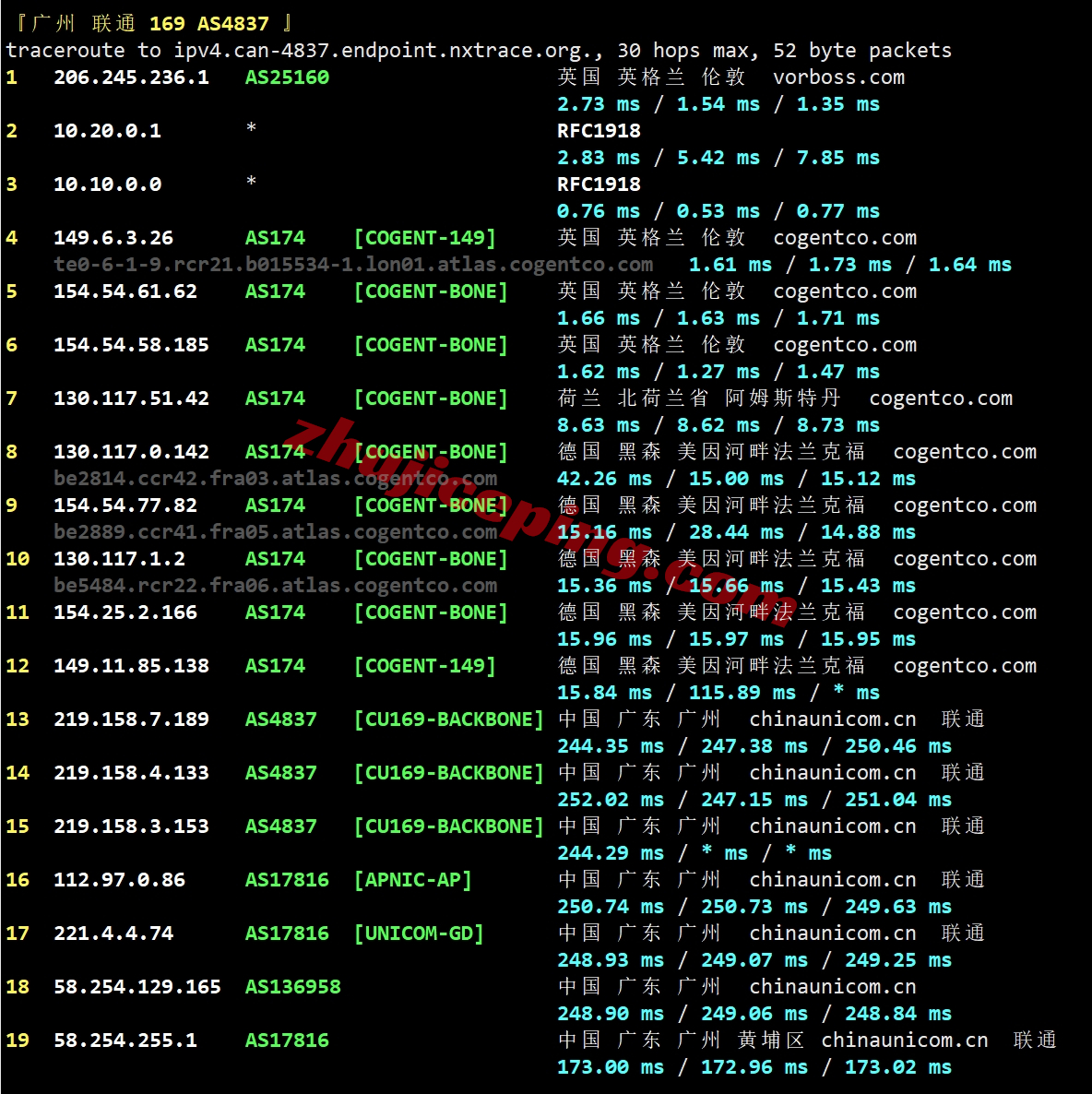Click hostname te0-6-1-9.rcr21.b015534-1.lon01.atlas.cogentco.com

tap(353, 265)
